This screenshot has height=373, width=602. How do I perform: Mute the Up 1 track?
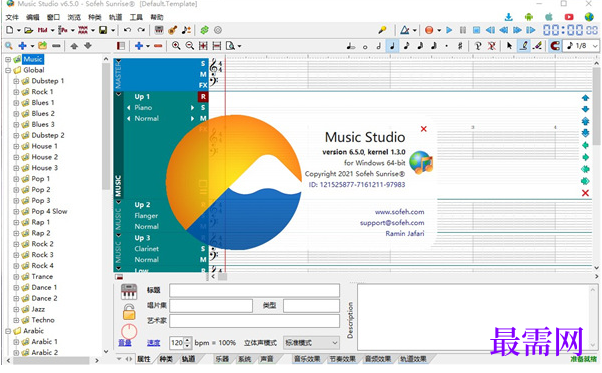click(203, 118)
